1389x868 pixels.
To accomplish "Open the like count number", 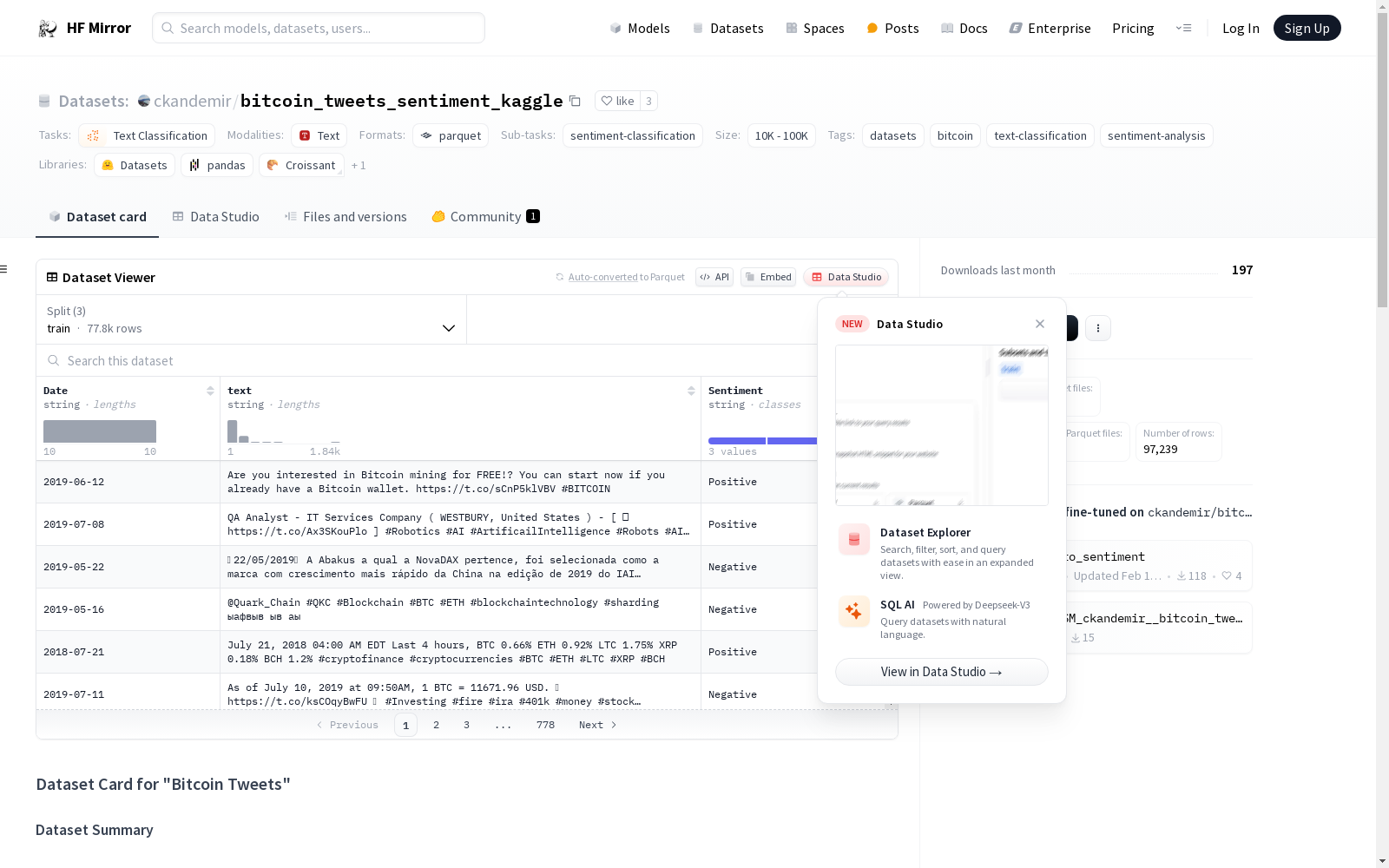I will point(648,101).
